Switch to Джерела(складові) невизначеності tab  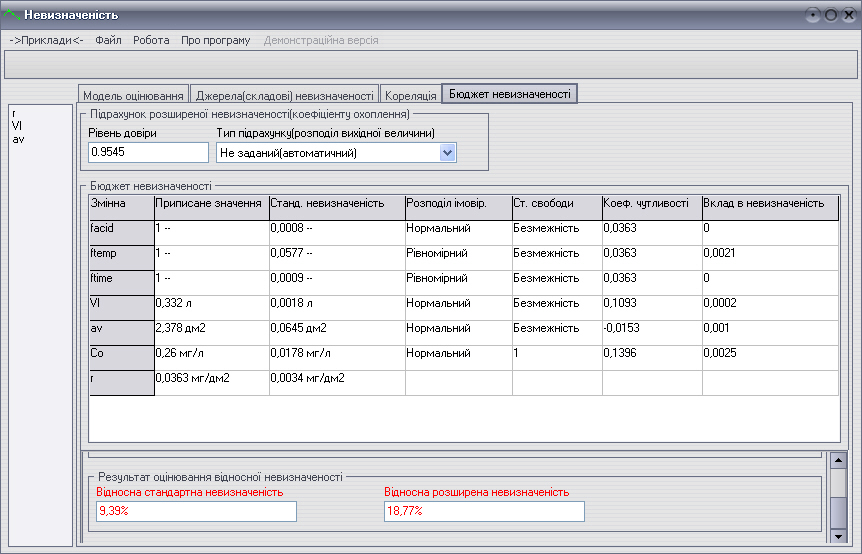pos(285,95)
